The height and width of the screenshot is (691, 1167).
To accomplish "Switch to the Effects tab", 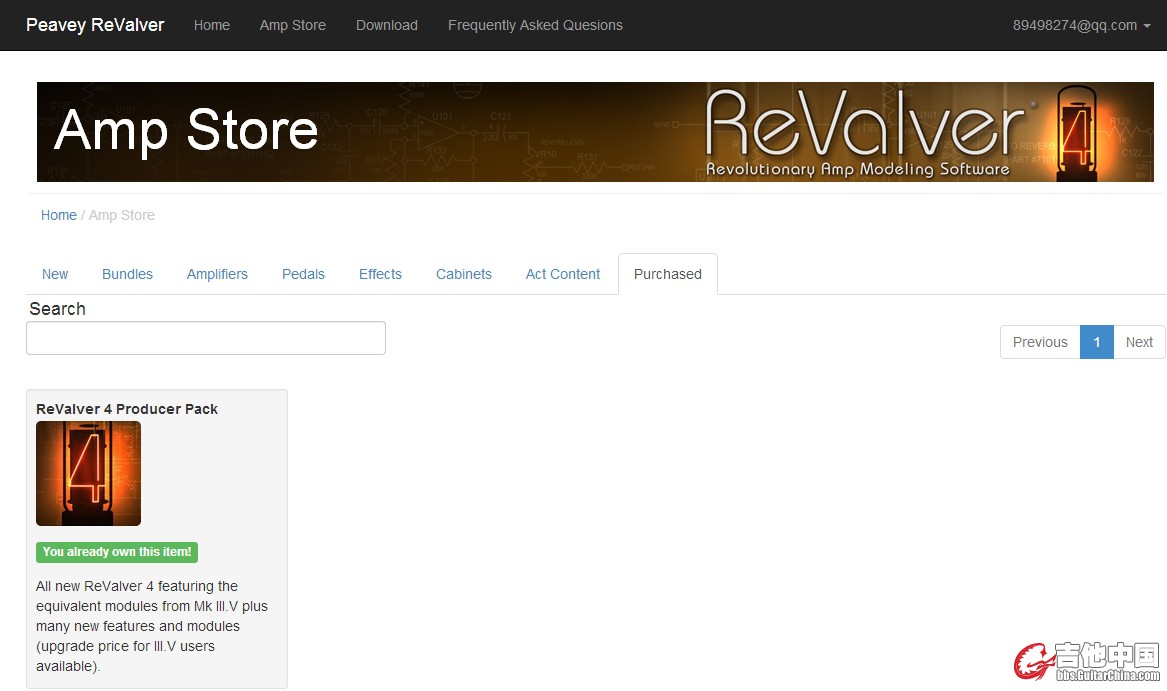I will pos(380,274).
